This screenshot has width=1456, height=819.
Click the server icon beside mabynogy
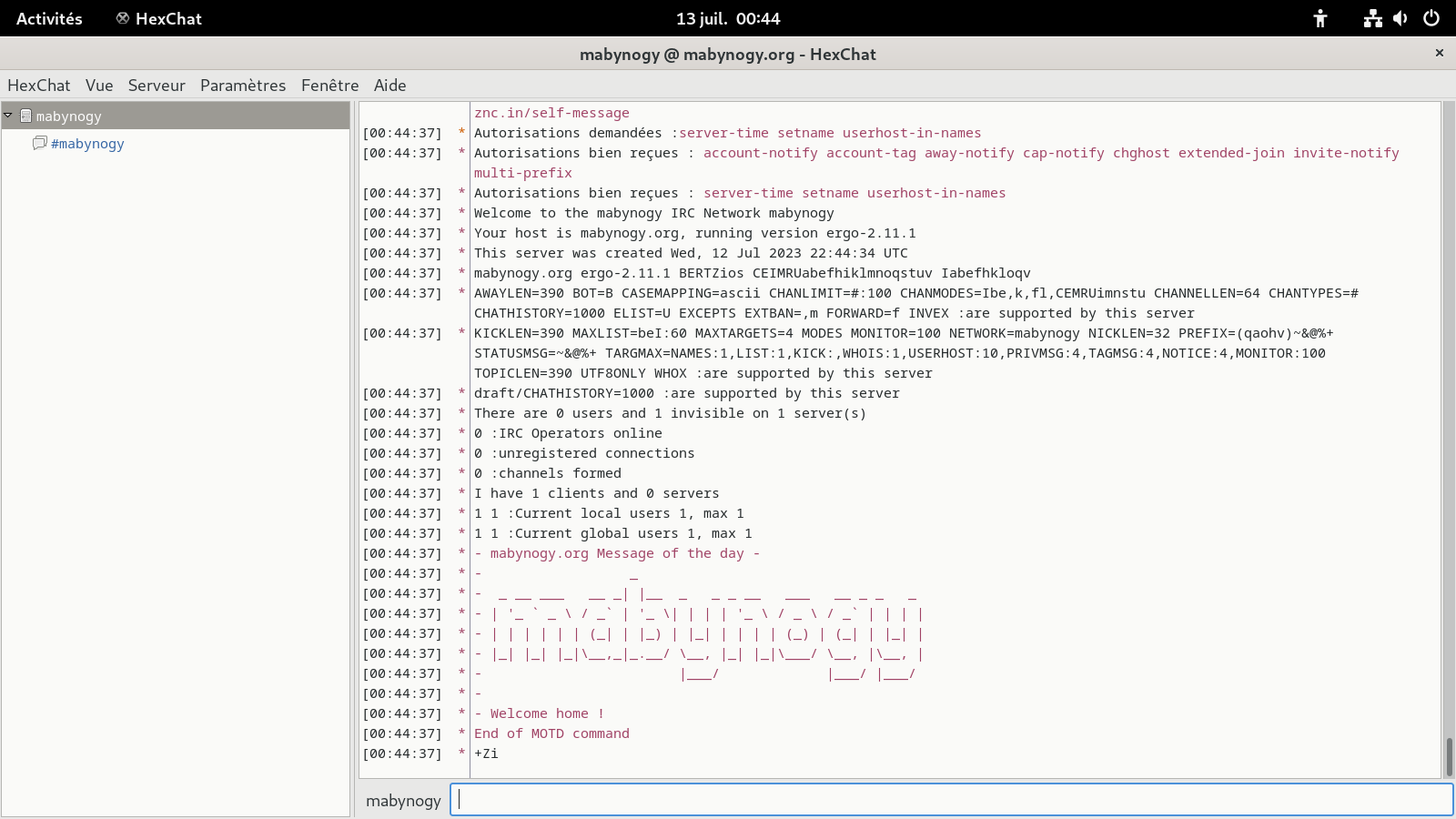25,116
